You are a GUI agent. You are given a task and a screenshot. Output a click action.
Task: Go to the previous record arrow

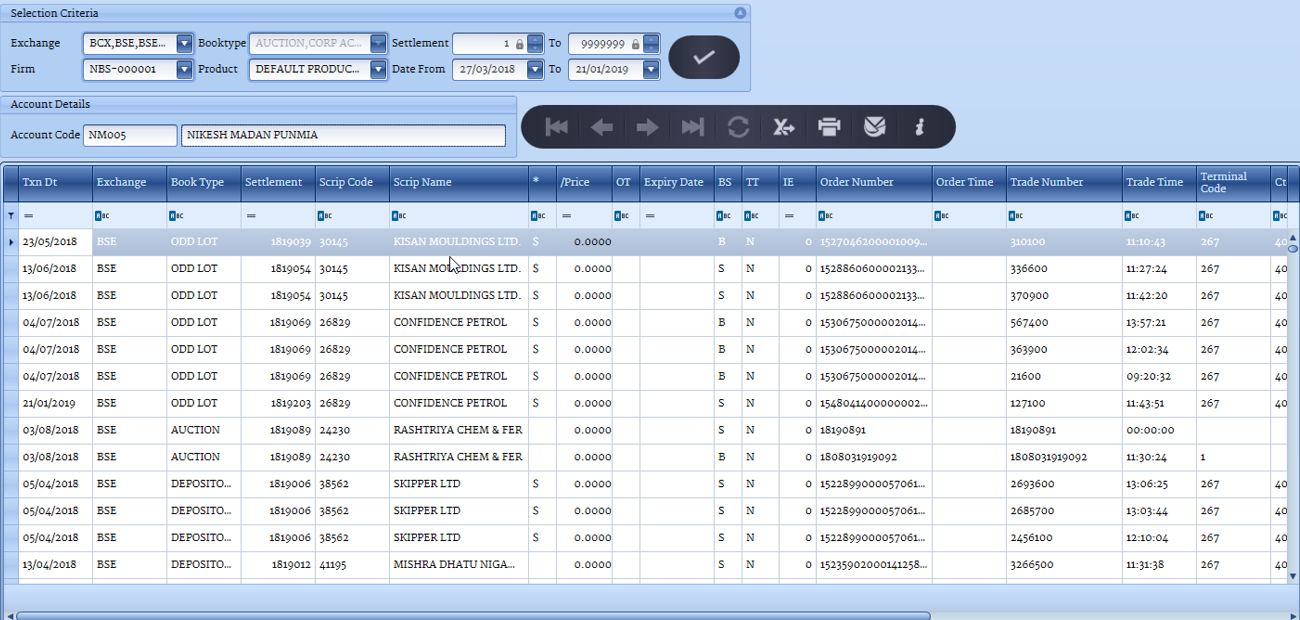(602, 127)
